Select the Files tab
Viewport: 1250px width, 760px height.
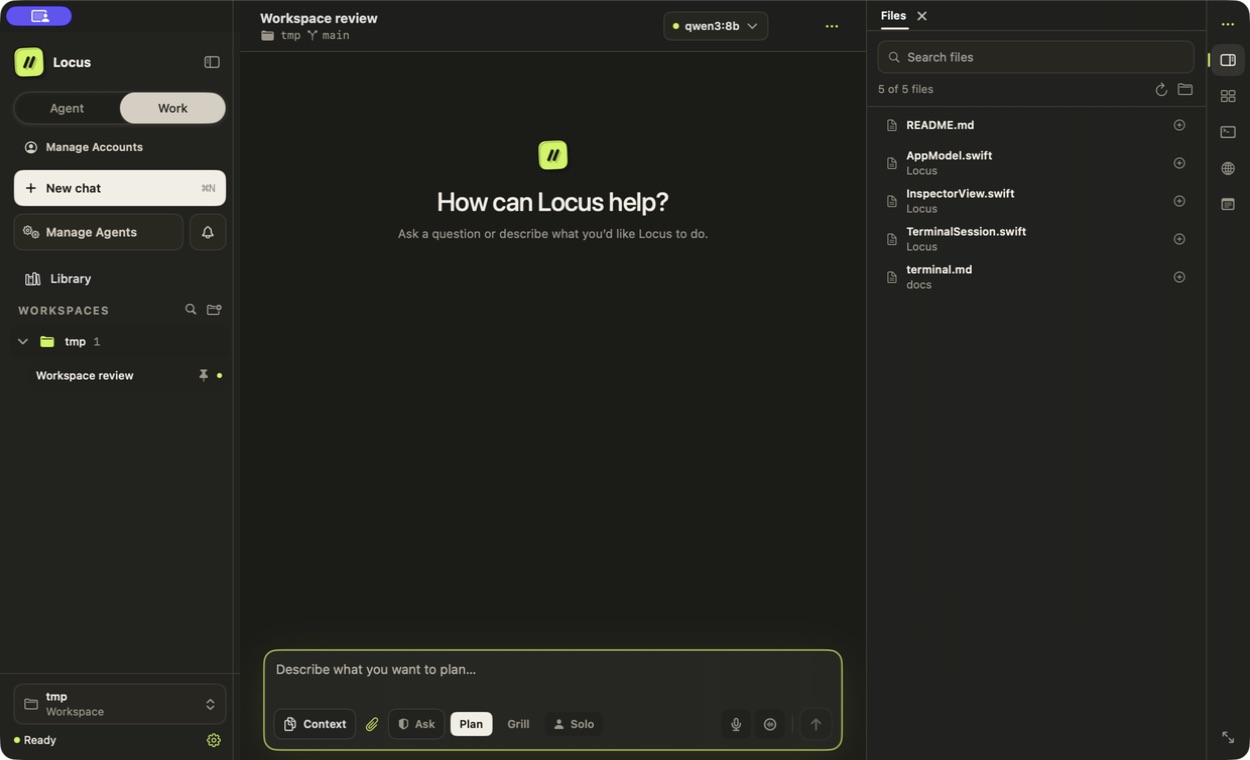coord(893,16)
